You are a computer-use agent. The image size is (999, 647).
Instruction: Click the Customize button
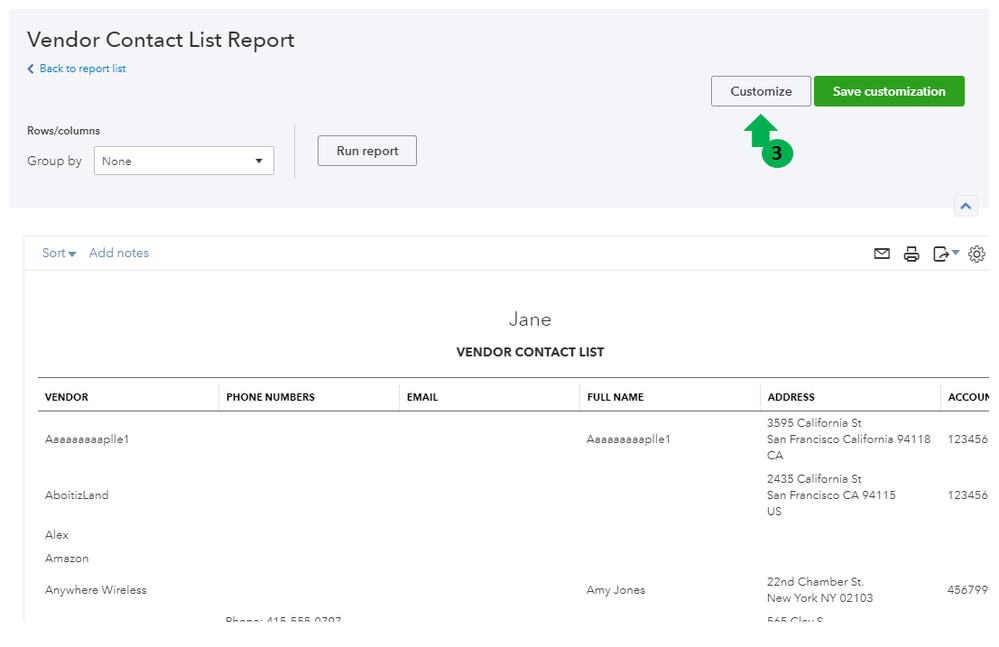pyautogui.click(x=761, y=91)
